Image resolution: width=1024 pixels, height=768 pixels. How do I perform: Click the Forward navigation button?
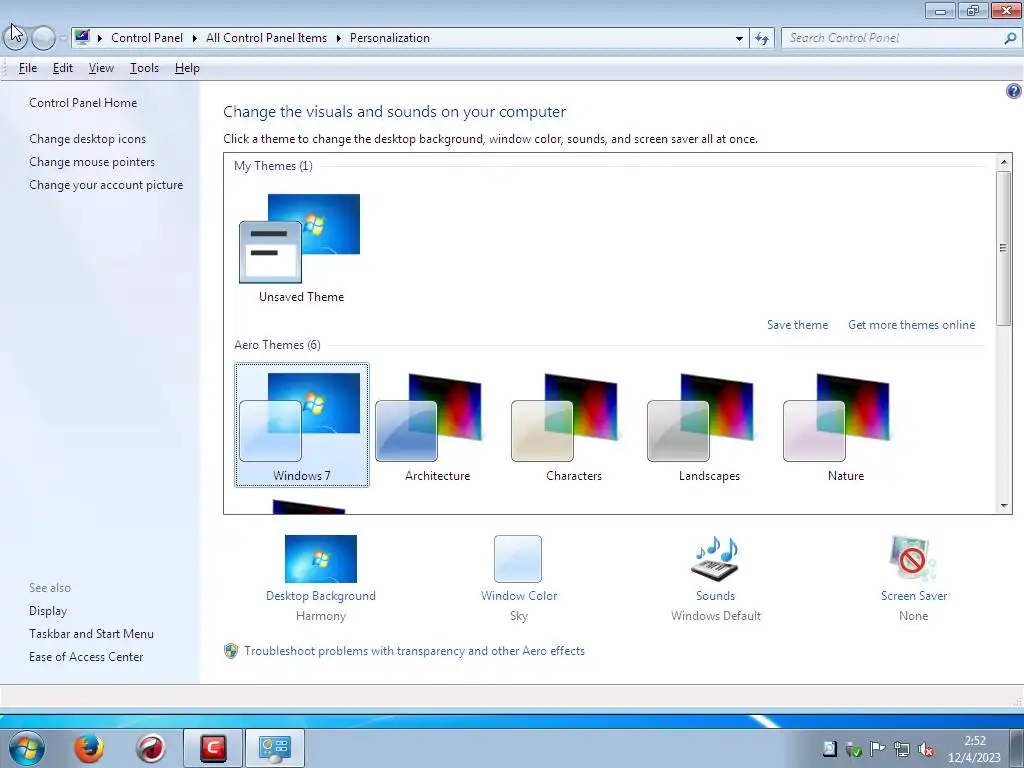coord(43,38)
